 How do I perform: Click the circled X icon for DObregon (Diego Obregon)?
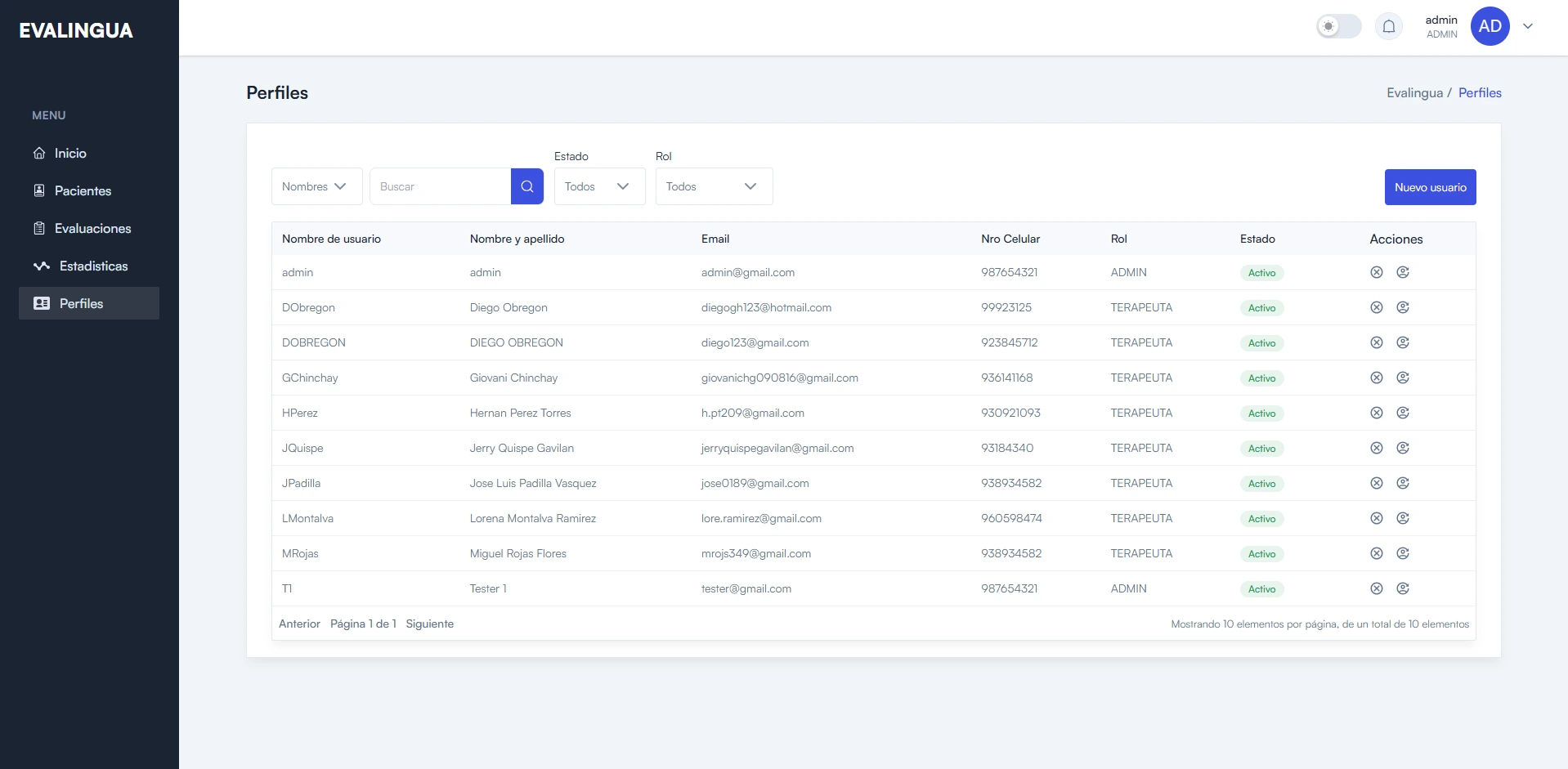click(1377, 307)
